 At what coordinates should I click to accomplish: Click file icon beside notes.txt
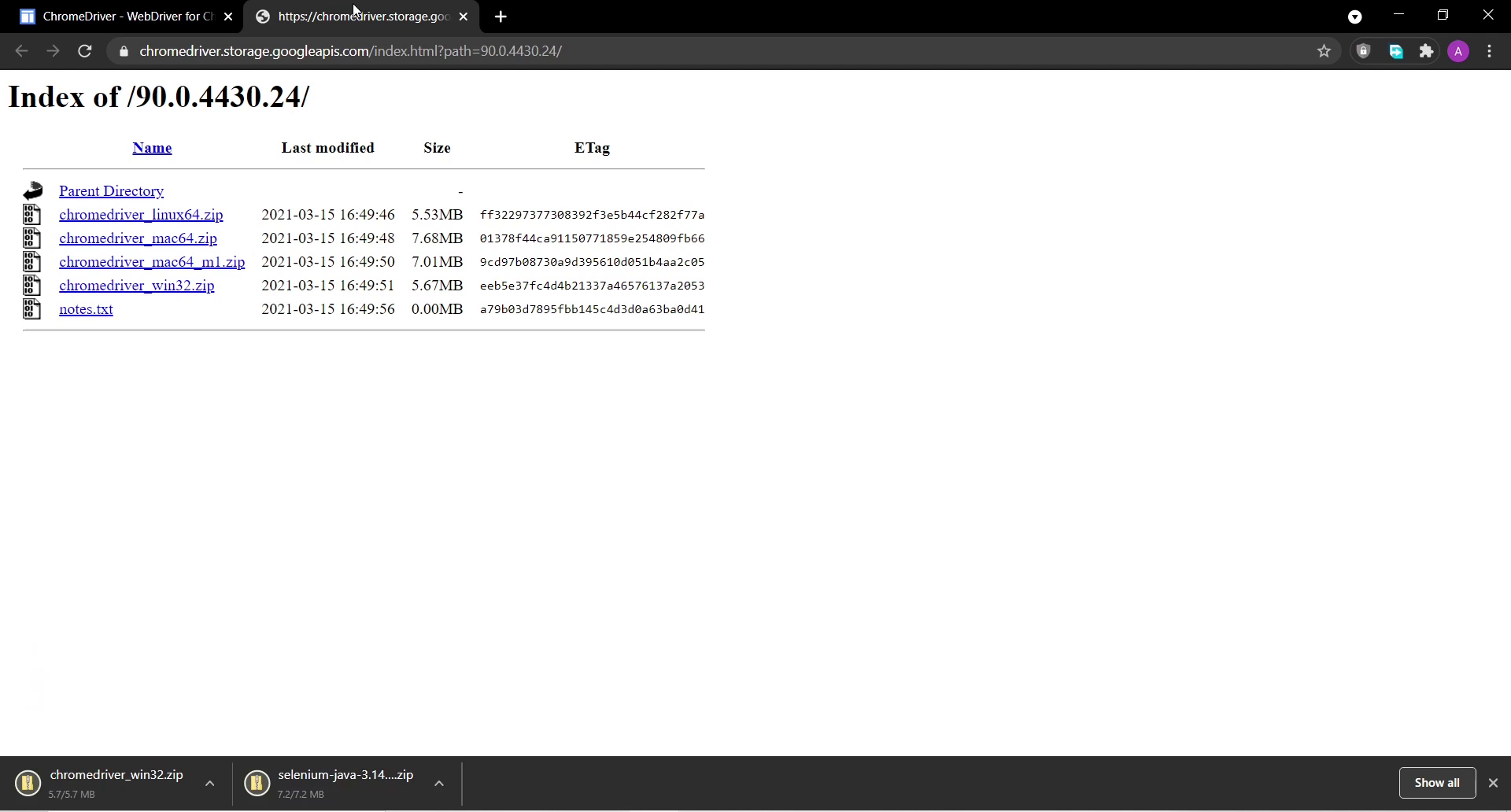click(x=32, y=309)
